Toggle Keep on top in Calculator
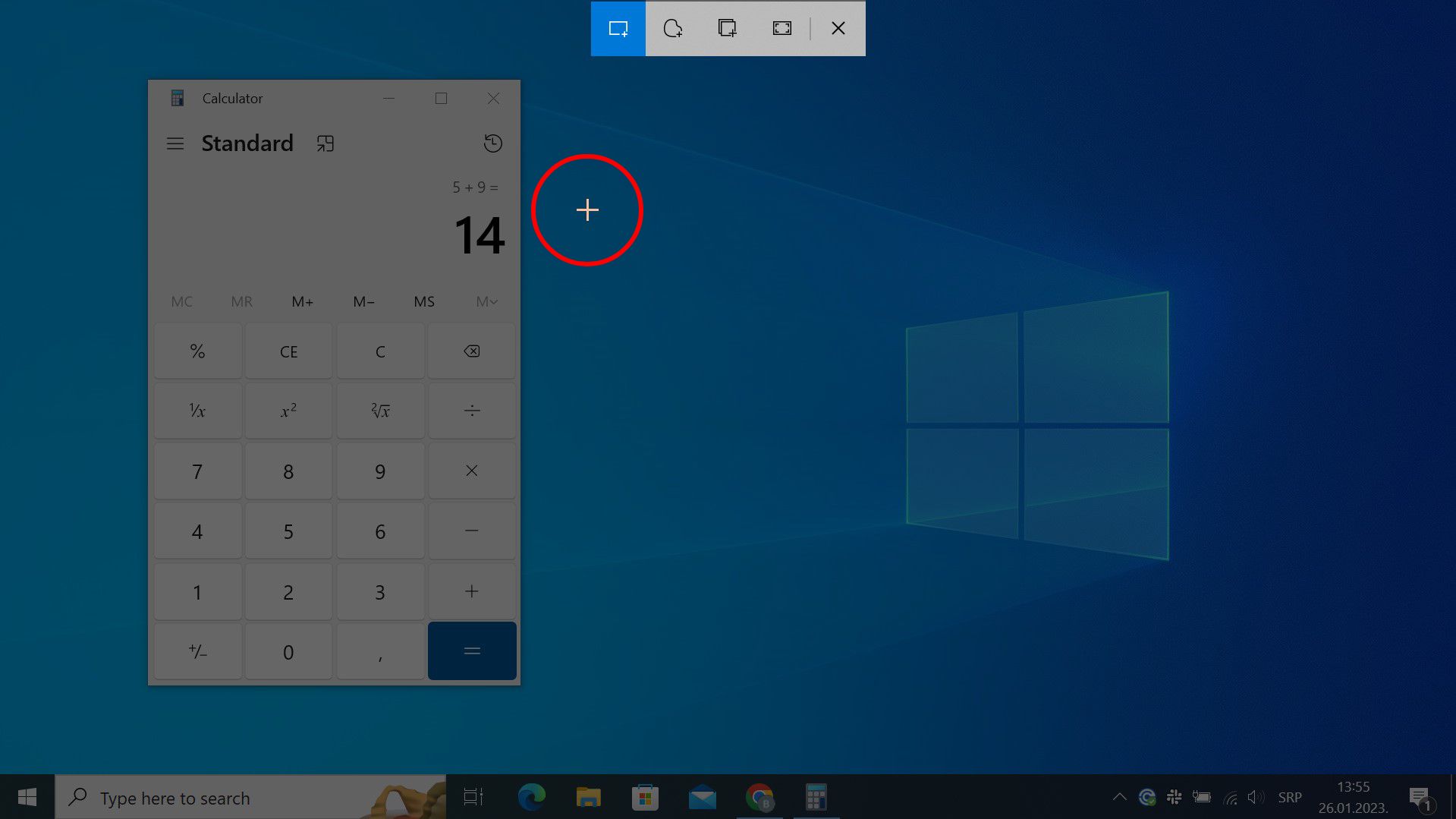 tap(325, 143)
